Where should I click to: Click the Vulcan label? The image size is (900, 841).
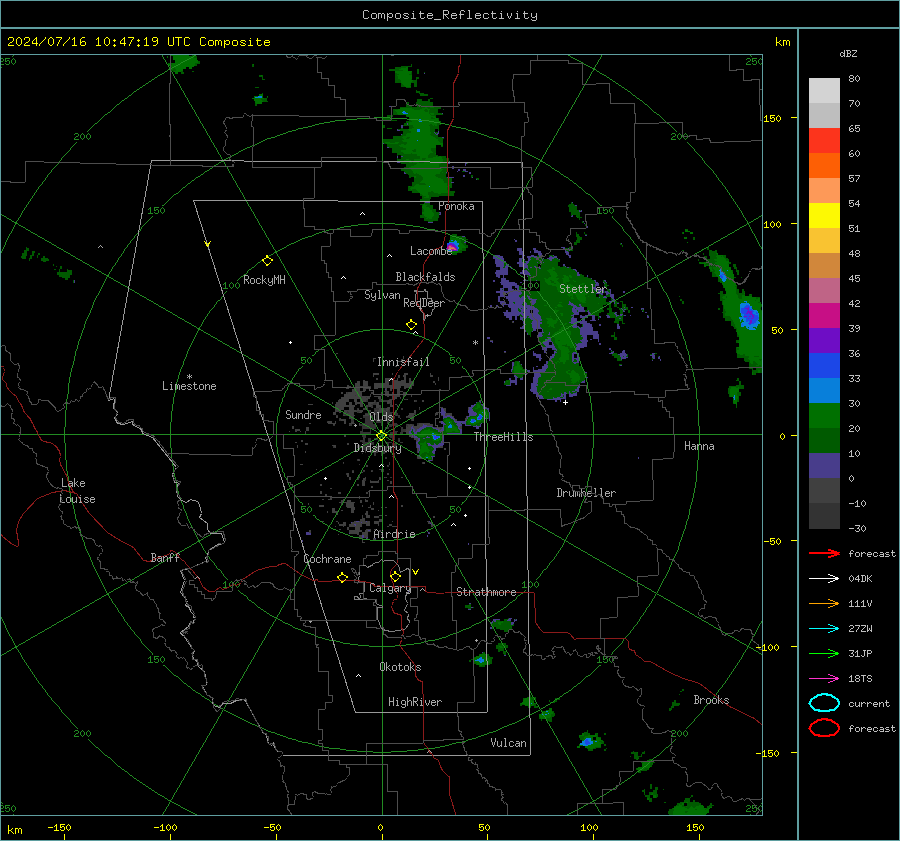(x=508, y=743)
